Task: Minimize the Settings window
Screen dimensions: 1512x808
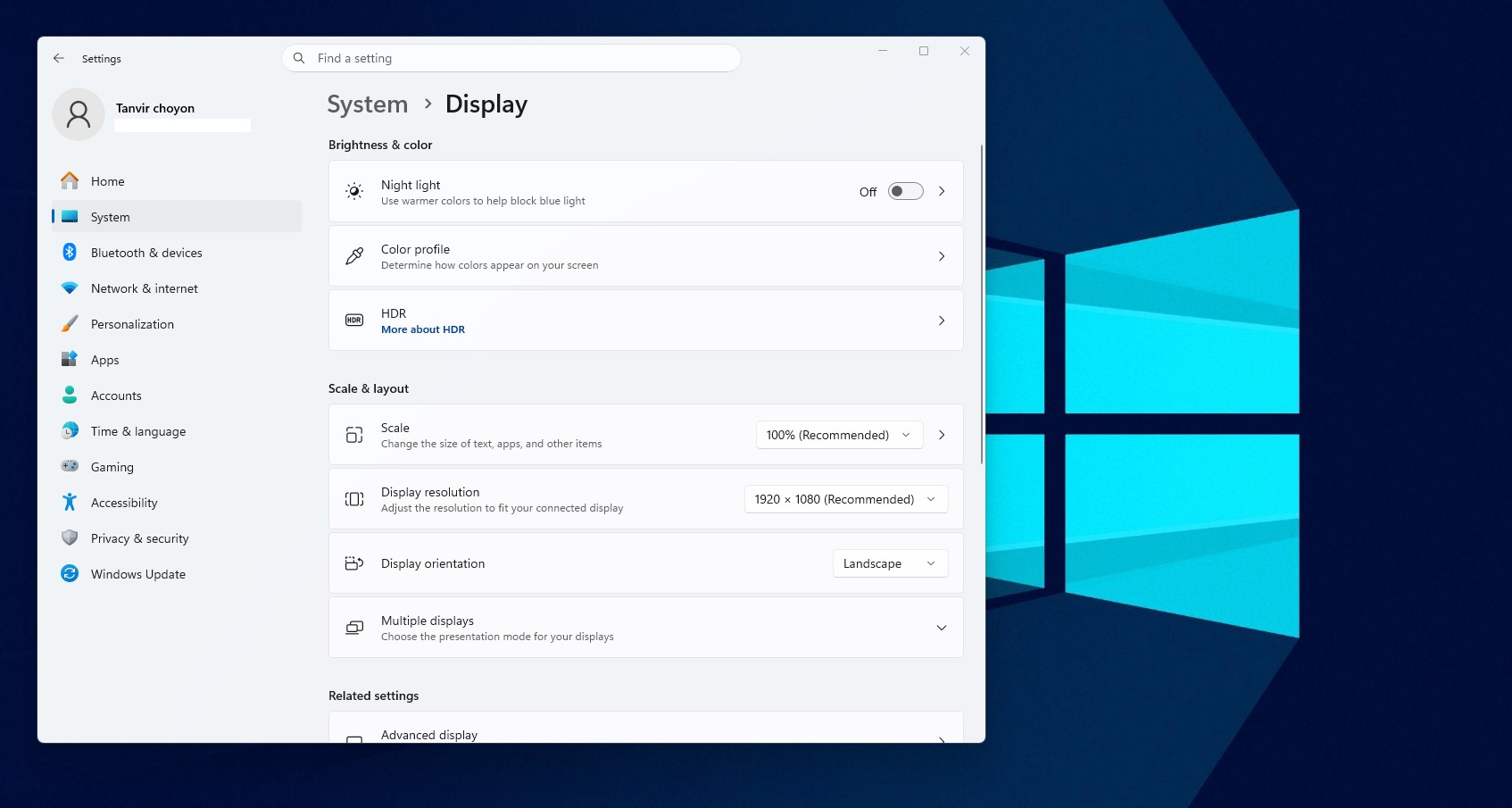Action: [883, 51]
